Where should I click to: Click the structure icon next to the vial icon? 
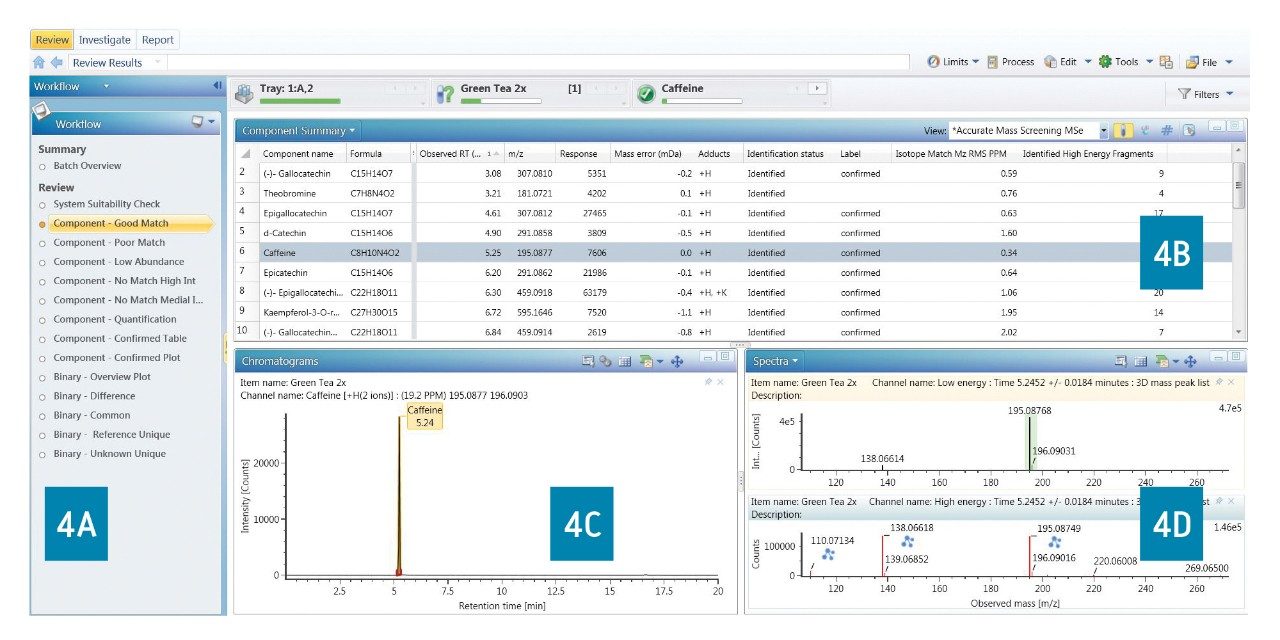[x=1145, y=130]
